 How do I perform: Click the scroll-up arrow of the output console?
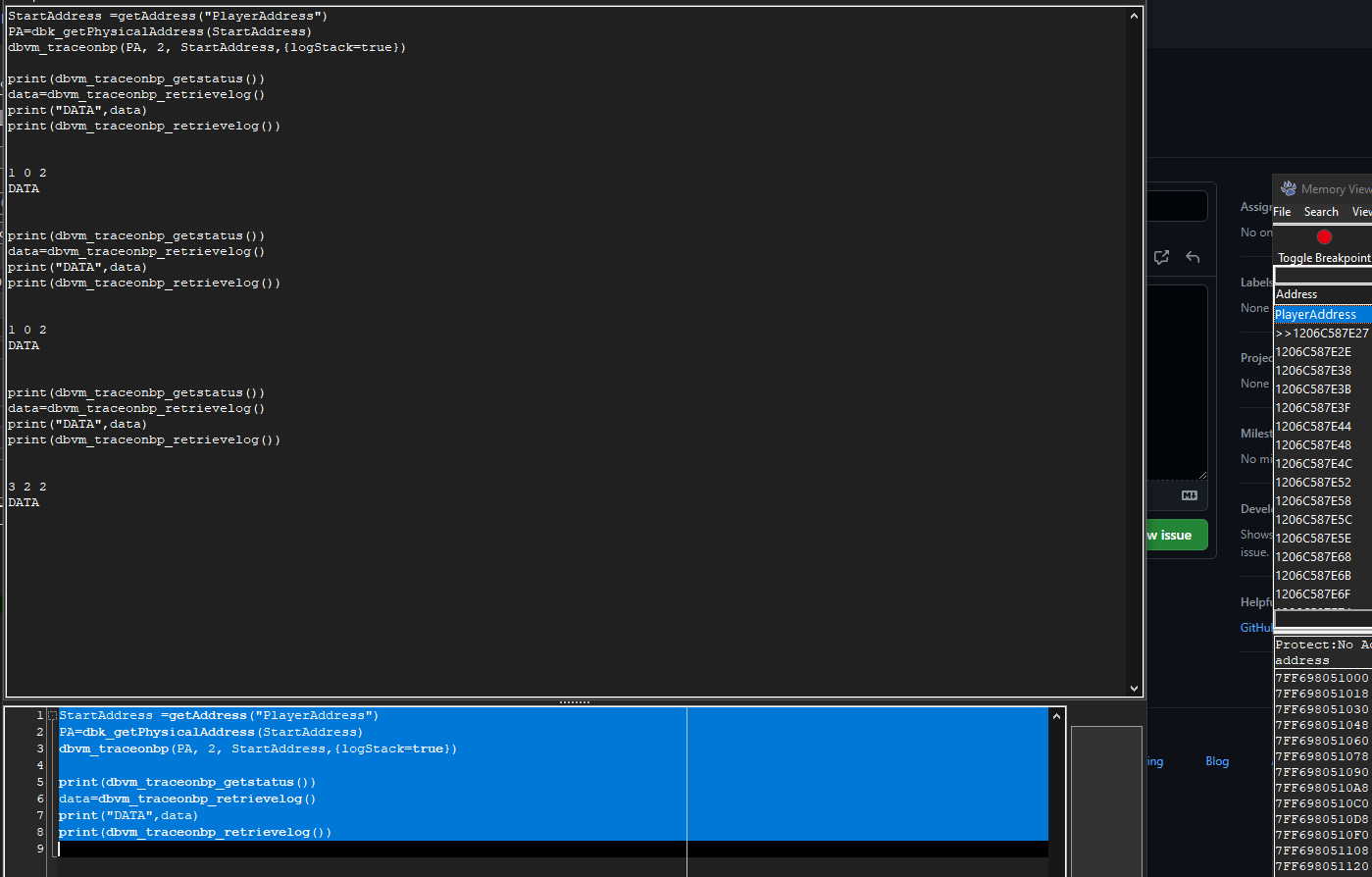pyautogui.click(x=1134, y=15)
